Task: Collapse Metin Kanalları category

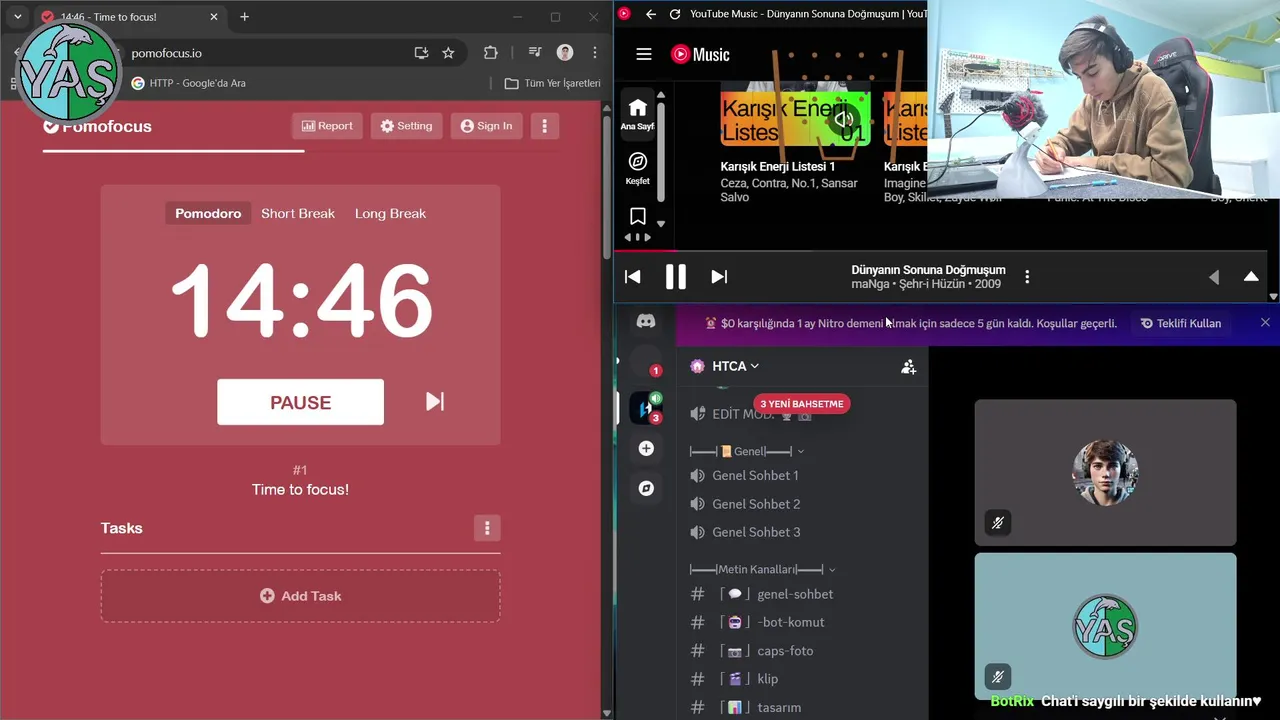Action: 762,569
